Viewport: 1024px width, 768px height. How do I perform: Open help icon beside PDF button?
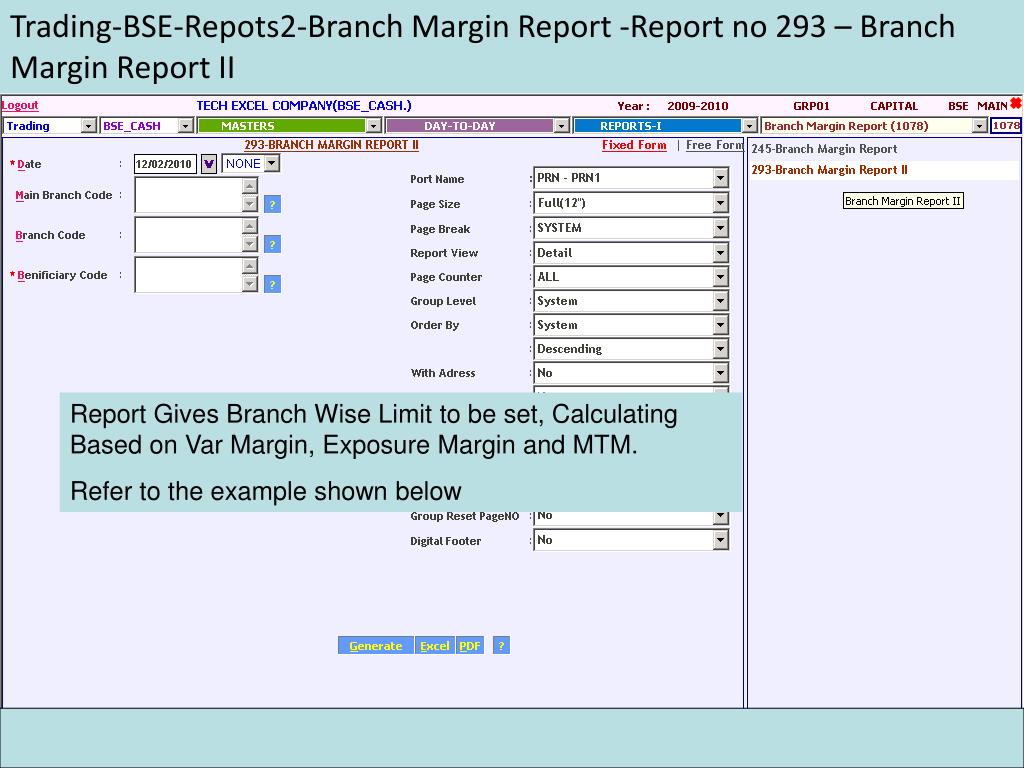click(501, 646)
